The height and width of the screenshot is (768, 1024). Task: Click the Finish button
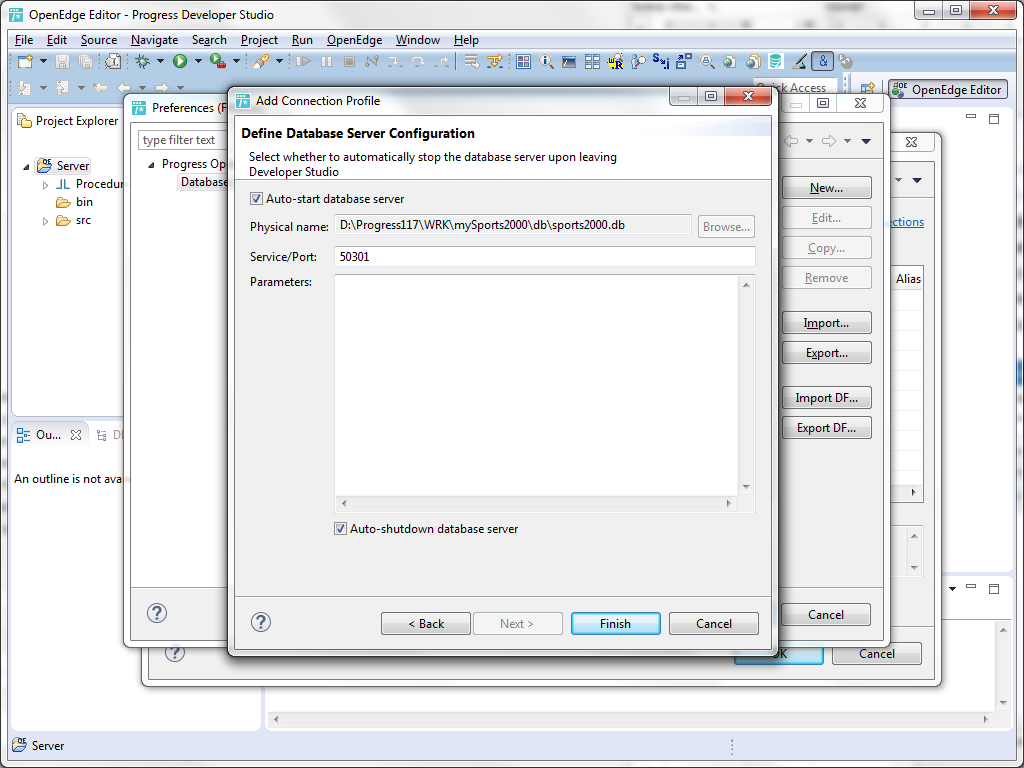point(615,624)
